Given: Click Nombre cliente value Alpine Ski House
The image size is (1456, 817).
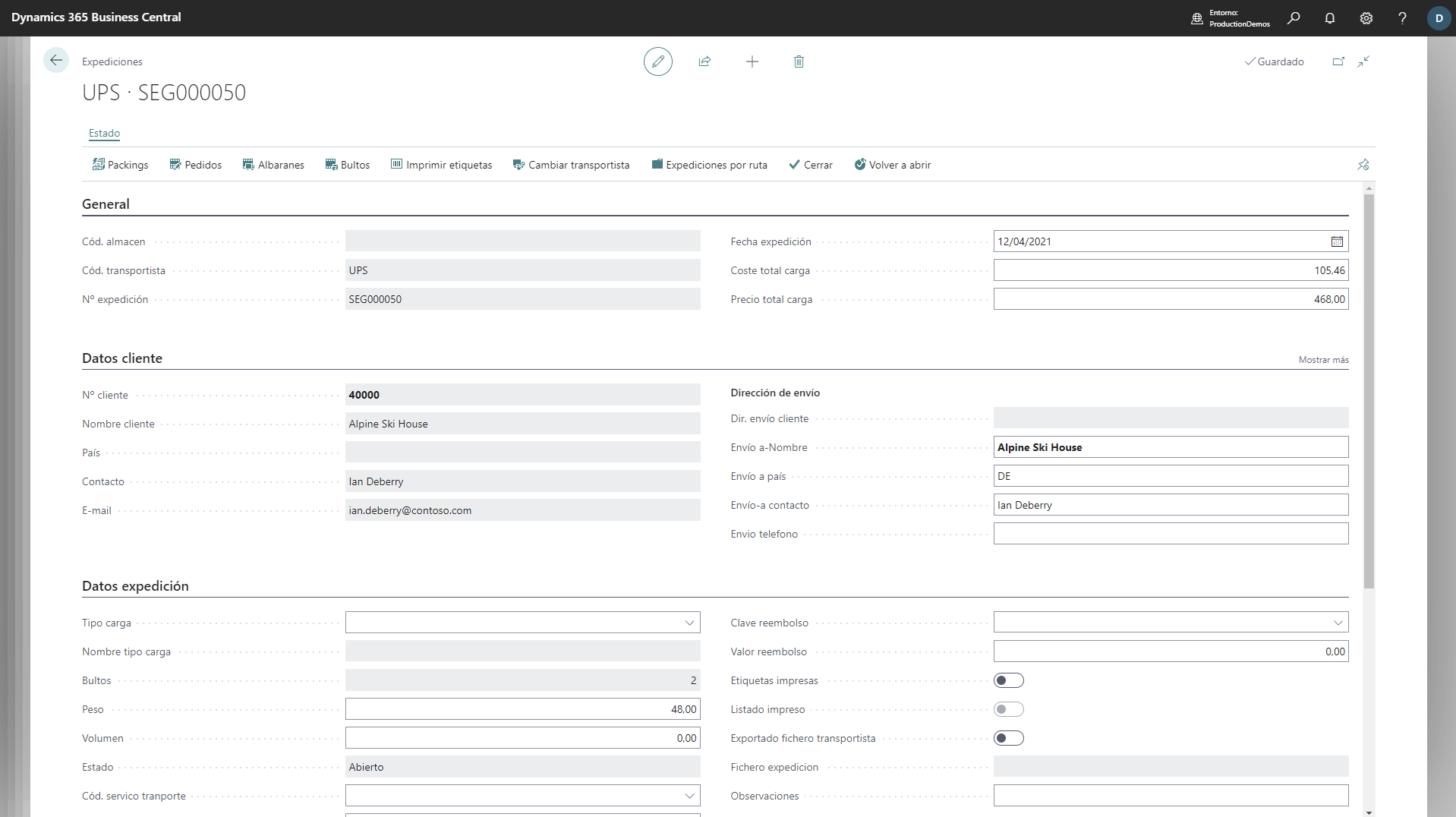Looking at the screenshot, I should point(522,424).
